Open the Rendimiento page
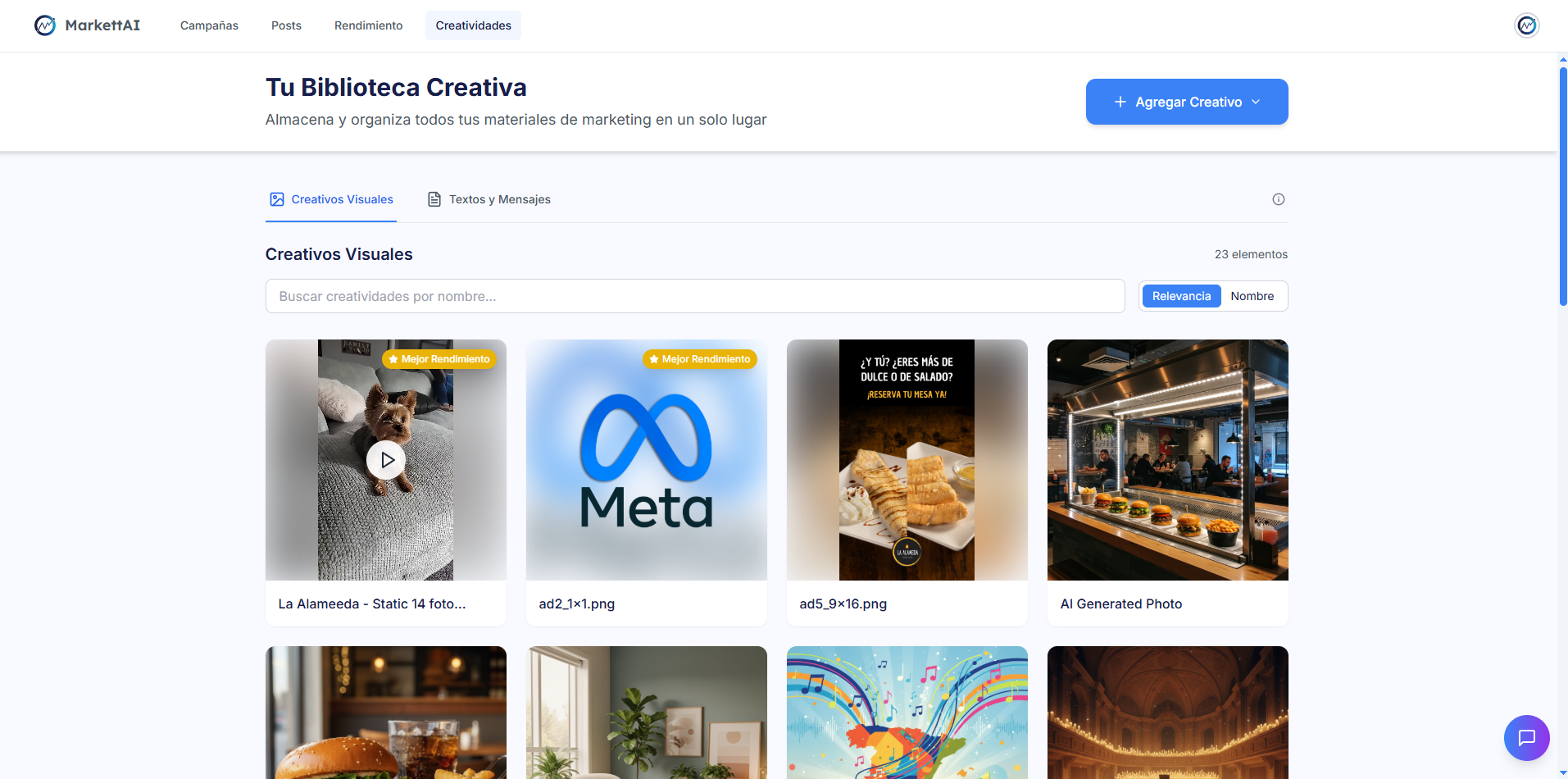This screenshot has height=779, width=1568. point(368,25)
